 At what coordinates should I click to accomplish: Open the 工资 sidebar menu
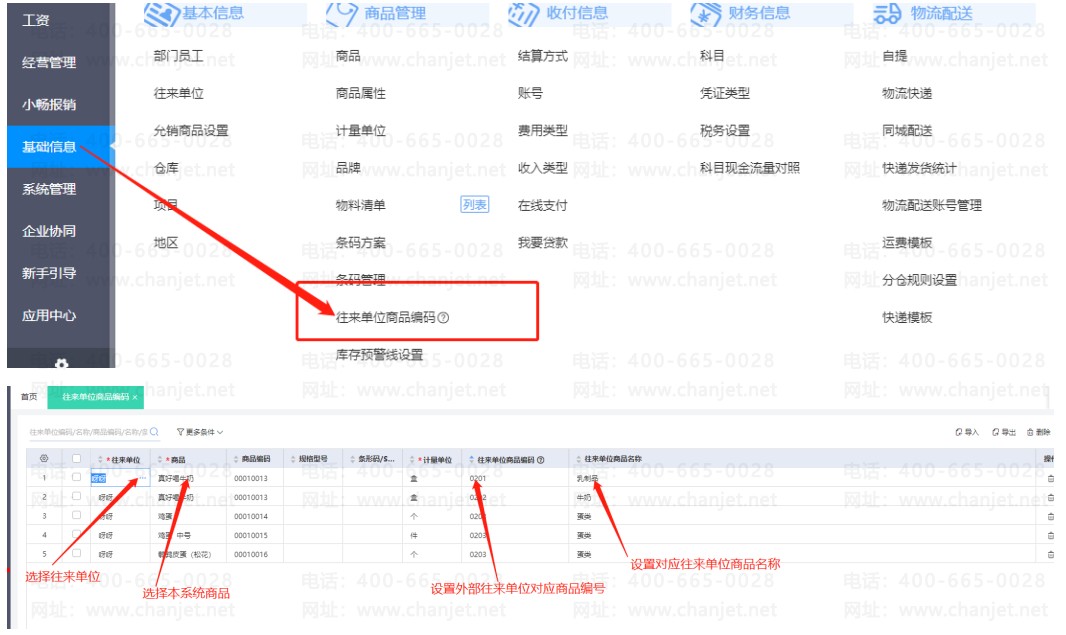tap(35, 20)
